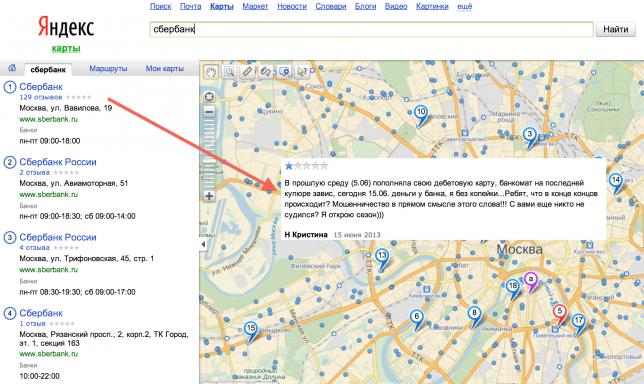Select map pin number 3
The image size is (644, 384).
[530, 135]
